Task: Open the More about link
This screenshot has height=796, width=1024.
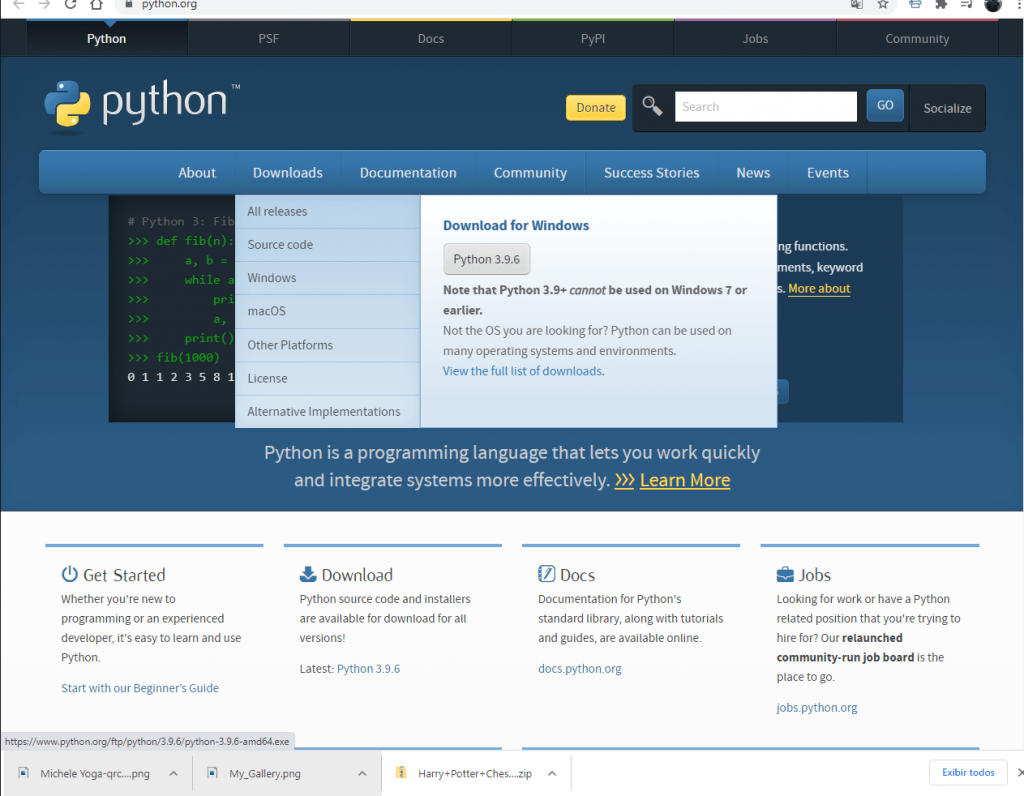Action: (x=819, y=289)
